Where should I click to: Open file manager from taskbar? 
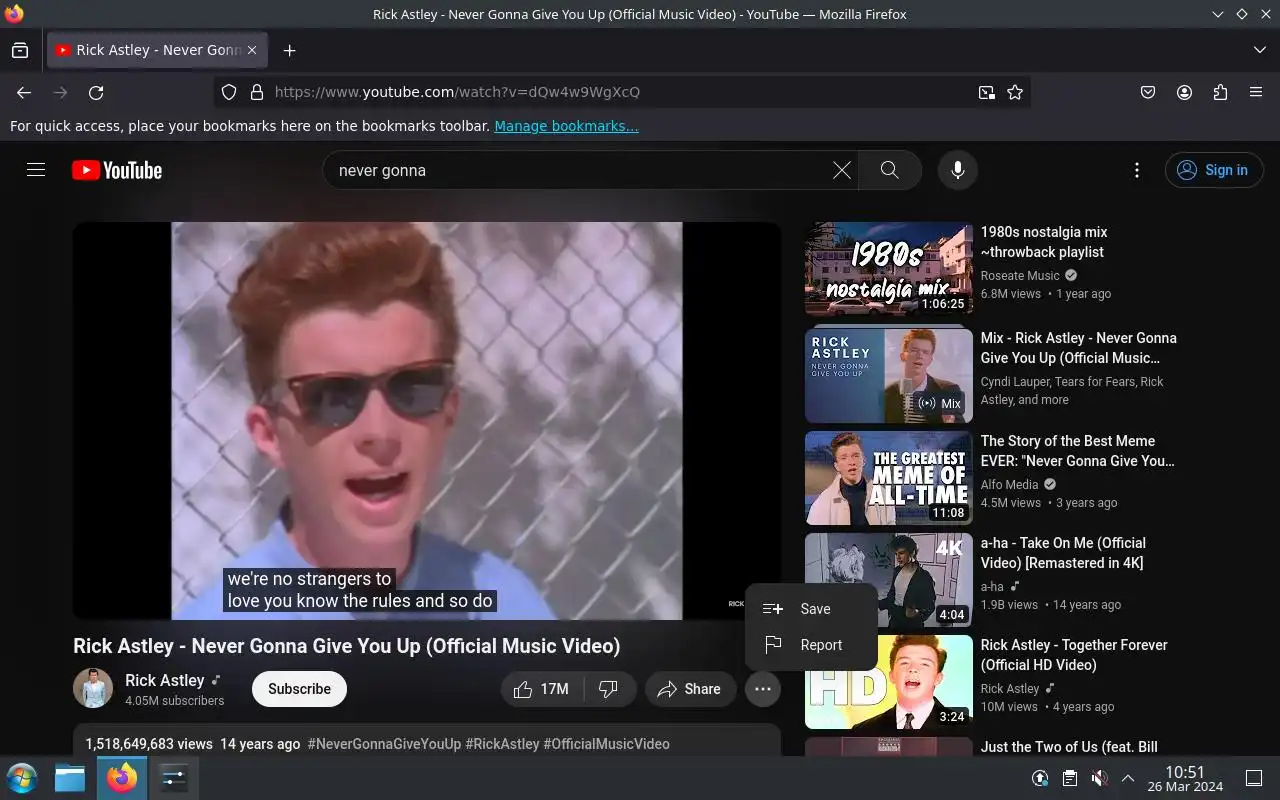point(70,778)
